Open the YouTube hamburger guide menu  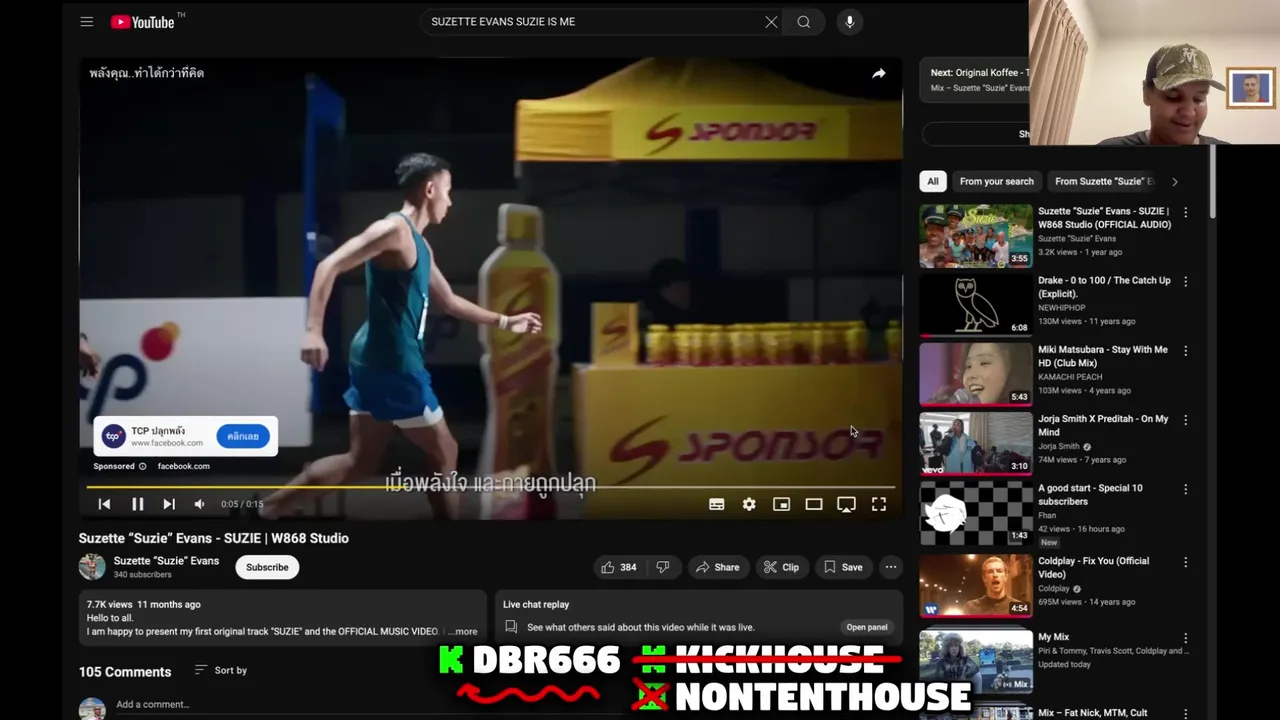[x=87, y=21]
